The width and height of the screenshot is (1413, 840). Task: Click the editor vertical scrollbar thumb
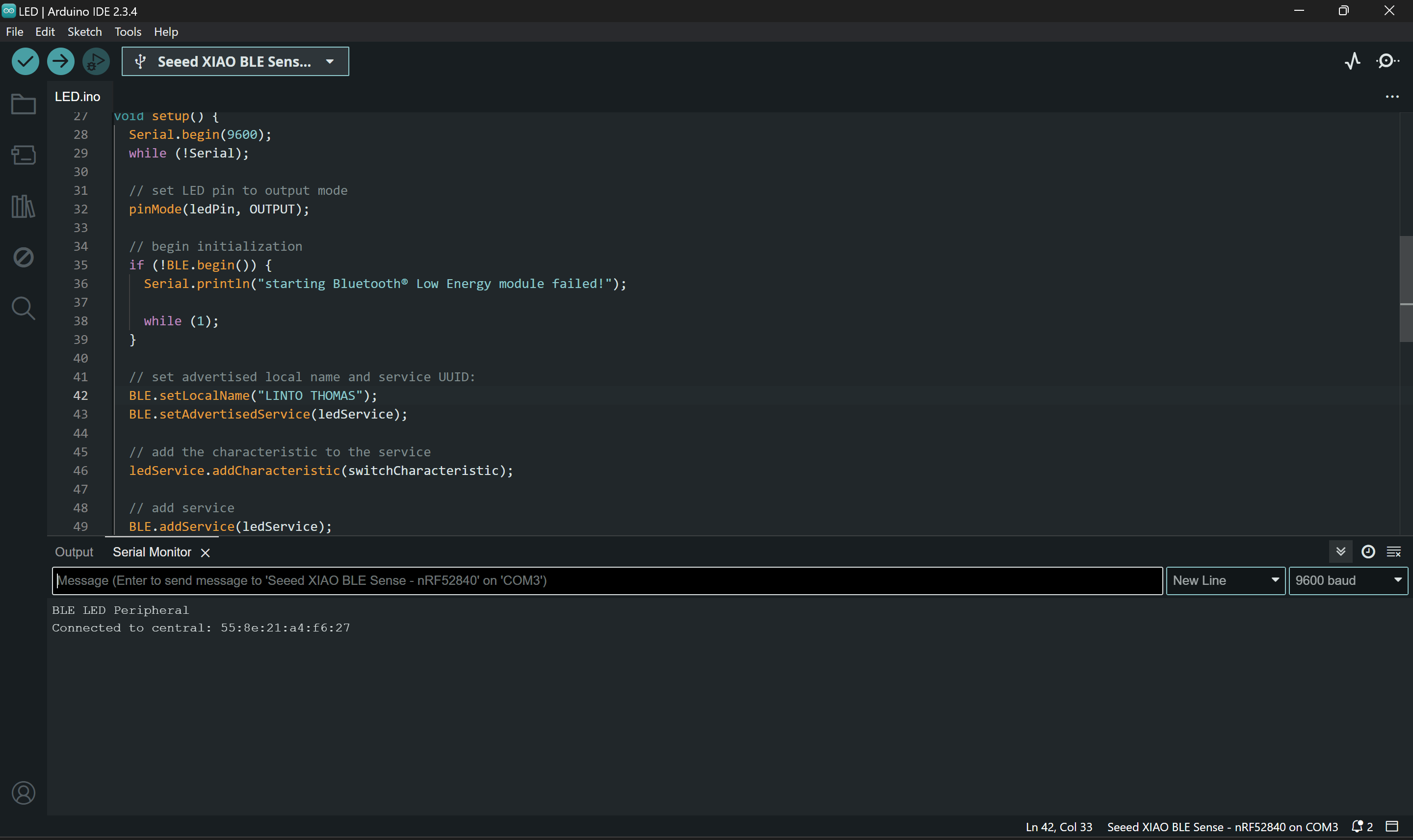(x=1406, y=289)
